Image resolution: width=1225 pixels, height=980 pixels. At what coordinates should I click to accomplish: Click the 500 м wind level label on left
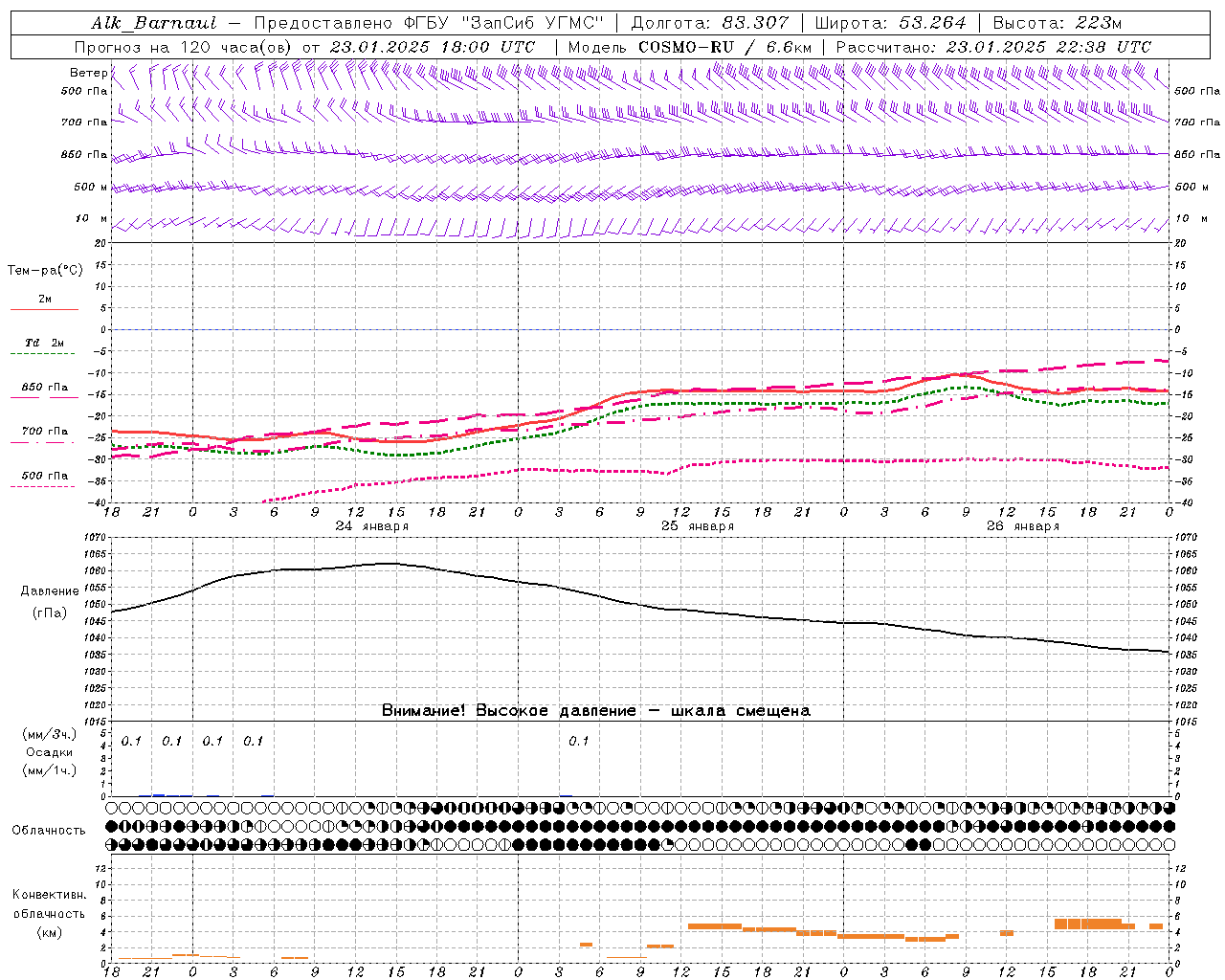pos(91,188)
